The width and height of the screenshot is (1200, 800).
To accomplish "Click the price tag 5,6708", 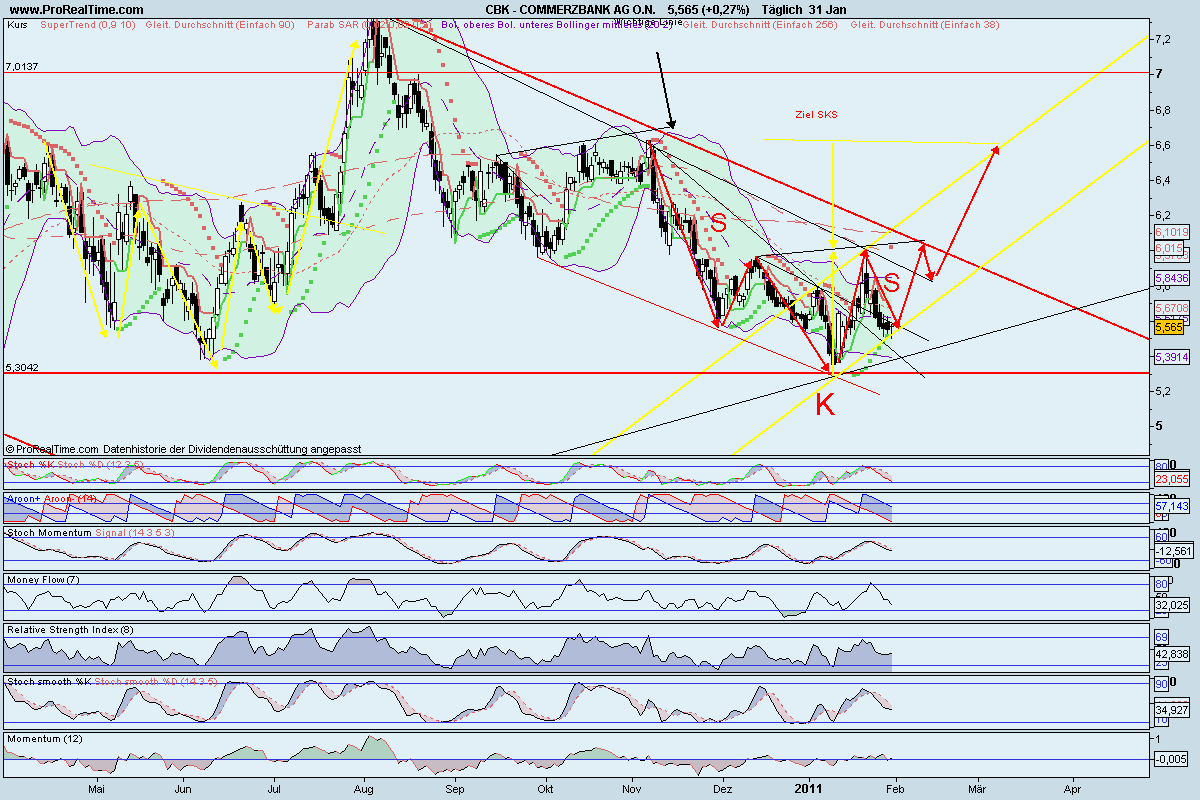I will tap(1170, 308).
